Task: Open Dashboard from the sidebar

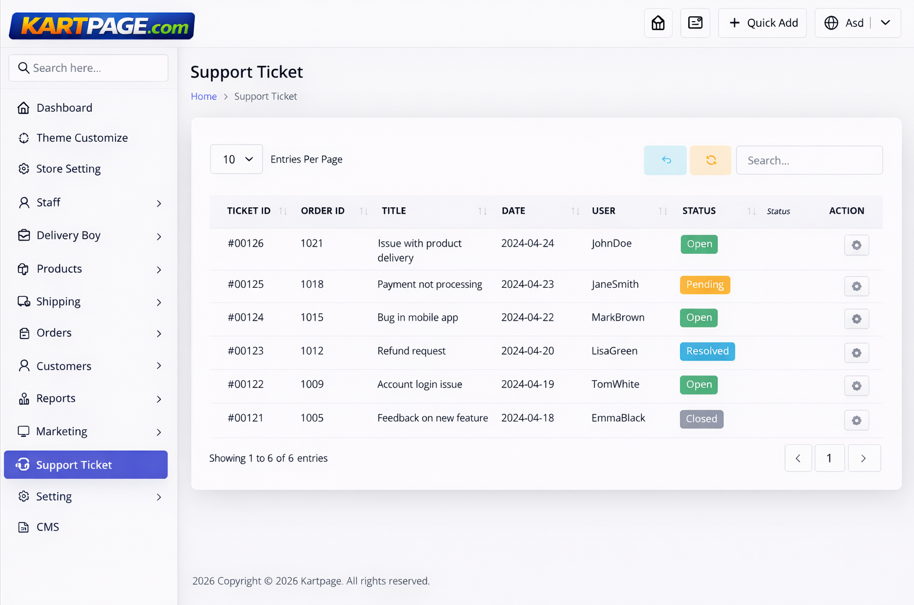Action: [64, 108]
